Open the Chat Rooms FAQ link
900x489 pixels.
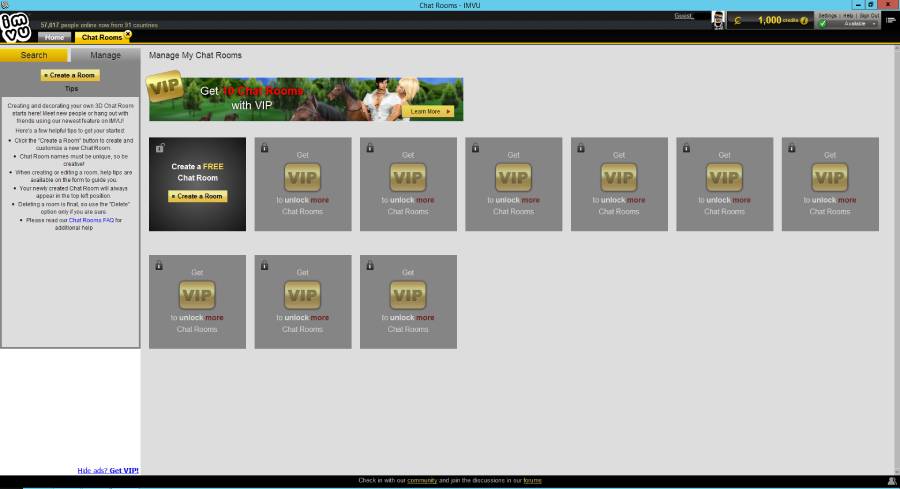[91, 220]
